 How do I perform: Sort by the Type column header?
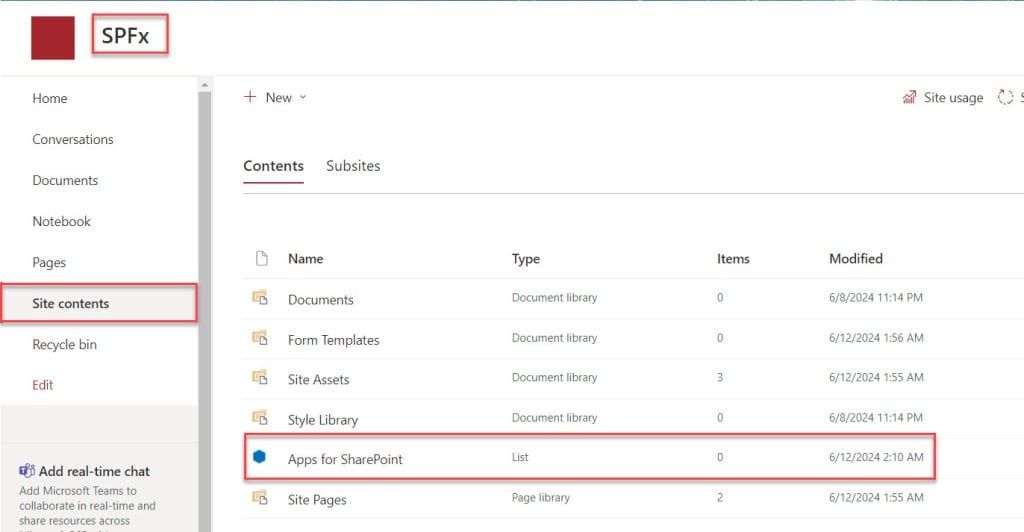[x=526, y=258]
